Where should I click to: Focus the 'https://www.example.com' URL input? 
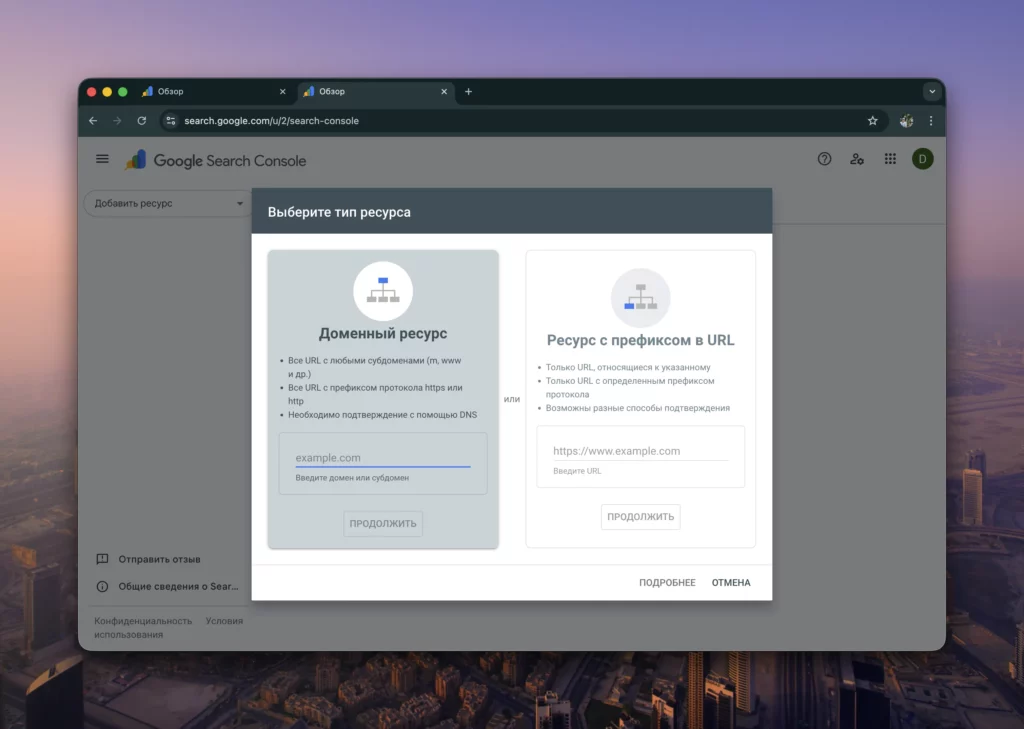pos(641,451)
